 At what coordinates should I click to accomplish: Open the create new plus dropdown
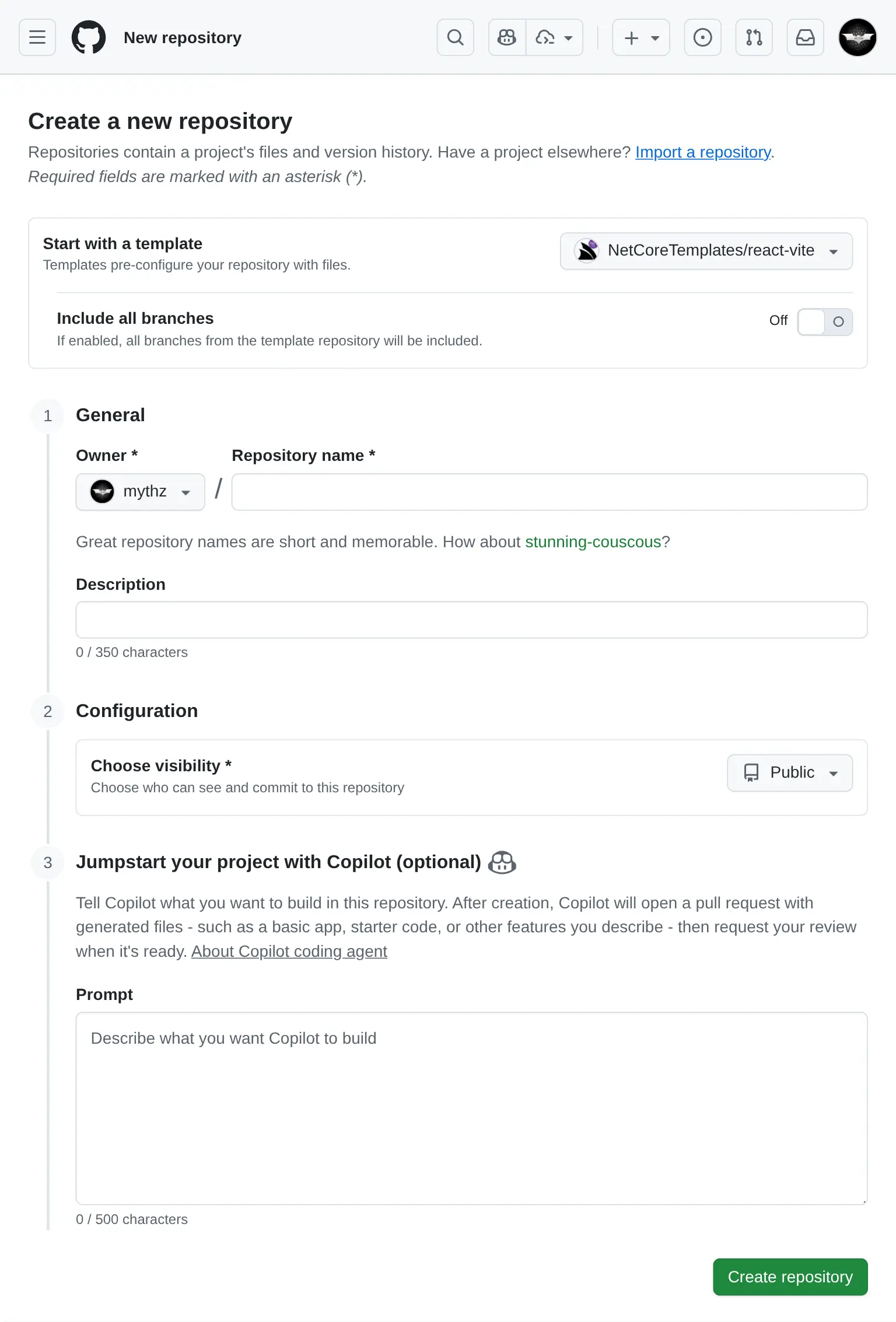point(640,37)
